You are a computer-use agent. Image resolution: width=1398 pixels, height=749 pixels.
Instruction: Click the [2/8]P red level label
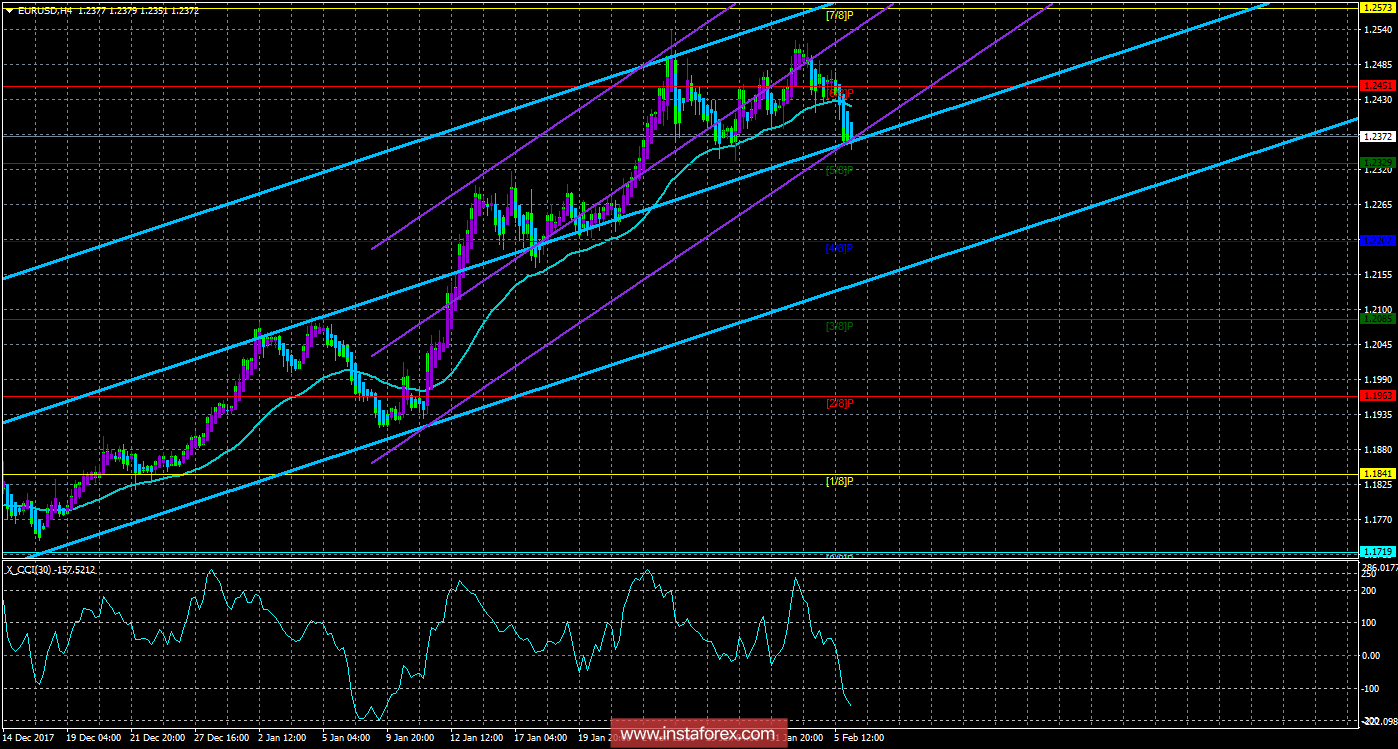[839, 403]
